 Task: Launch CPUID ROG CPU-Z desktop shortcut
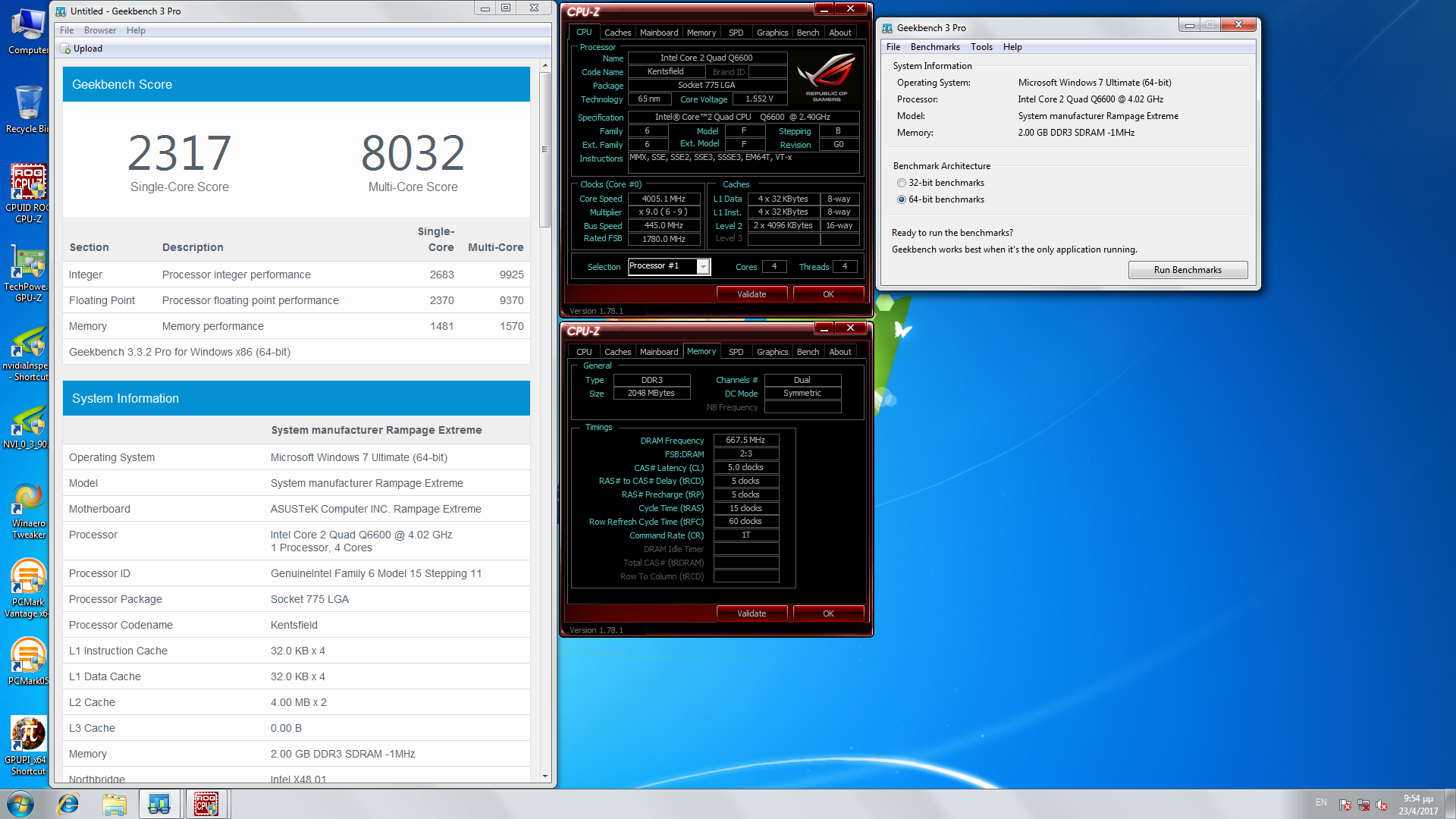tap(28, 194)
